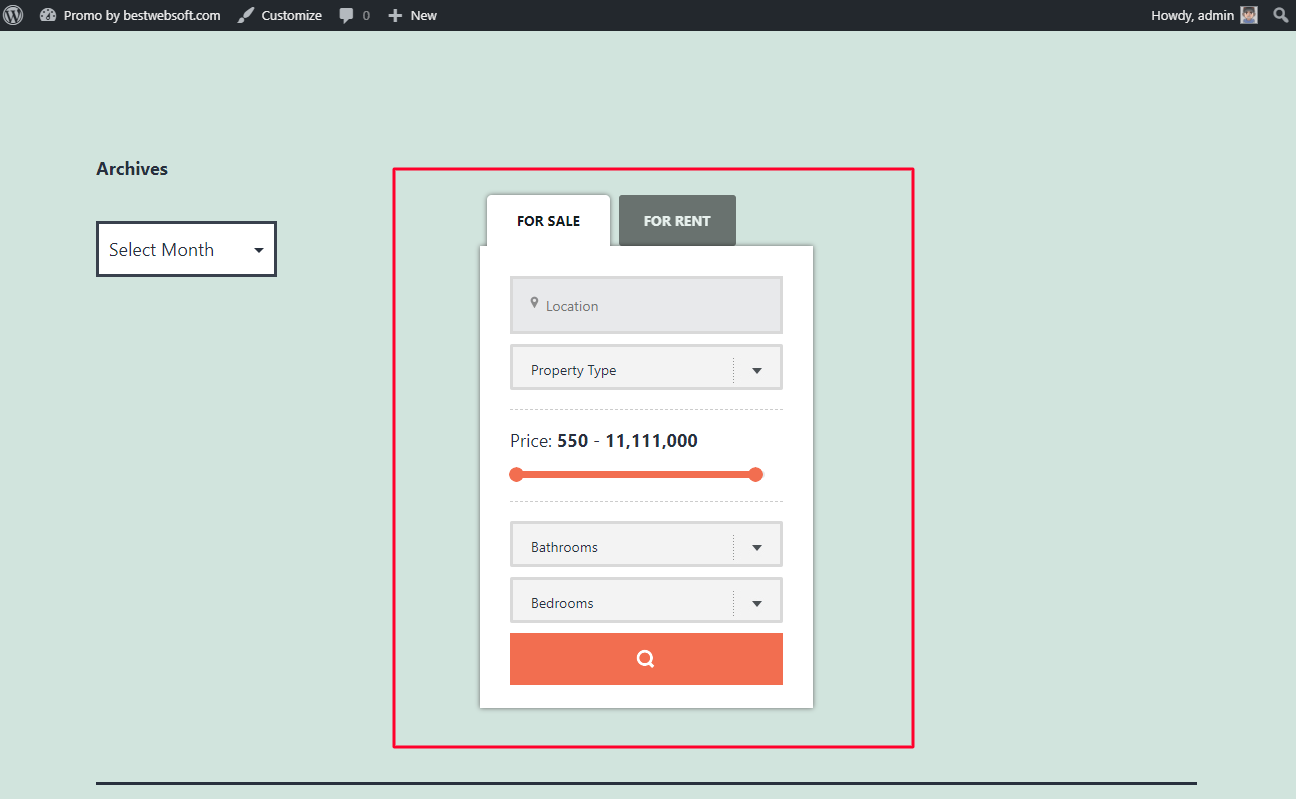Click the minimum price slider handle

click(x=516, y=474)
